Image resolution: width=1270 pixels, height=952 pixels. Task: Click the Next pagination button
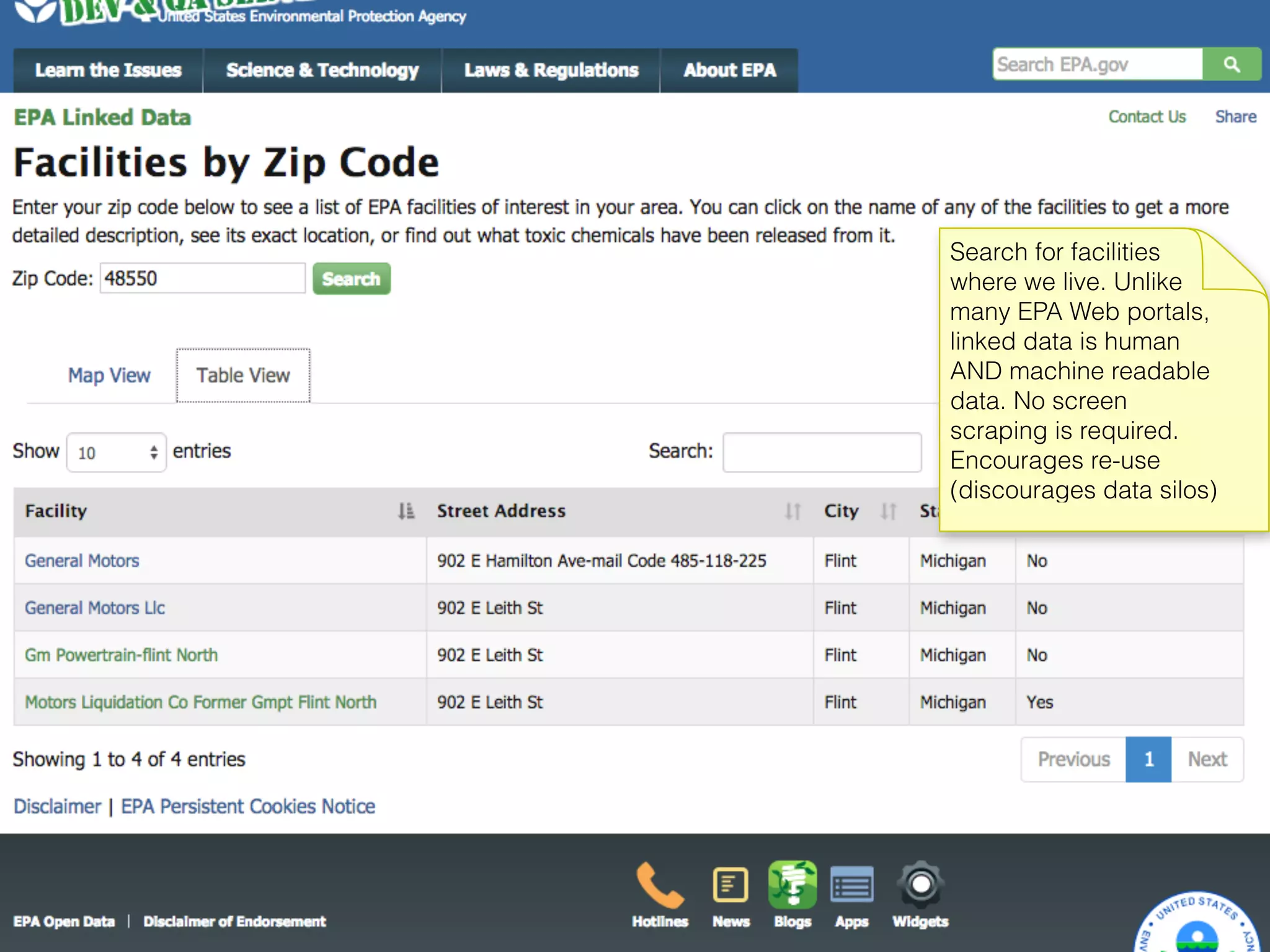[x=1207, y=759]
